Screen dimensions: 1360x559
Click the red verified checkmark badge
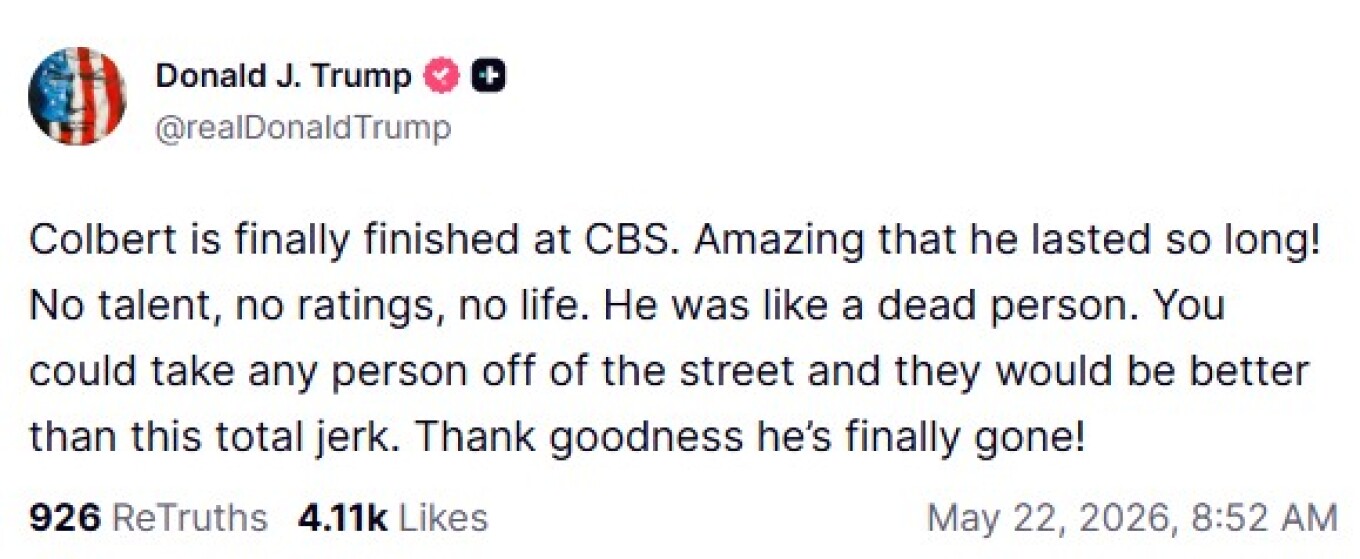coord(444,75)
